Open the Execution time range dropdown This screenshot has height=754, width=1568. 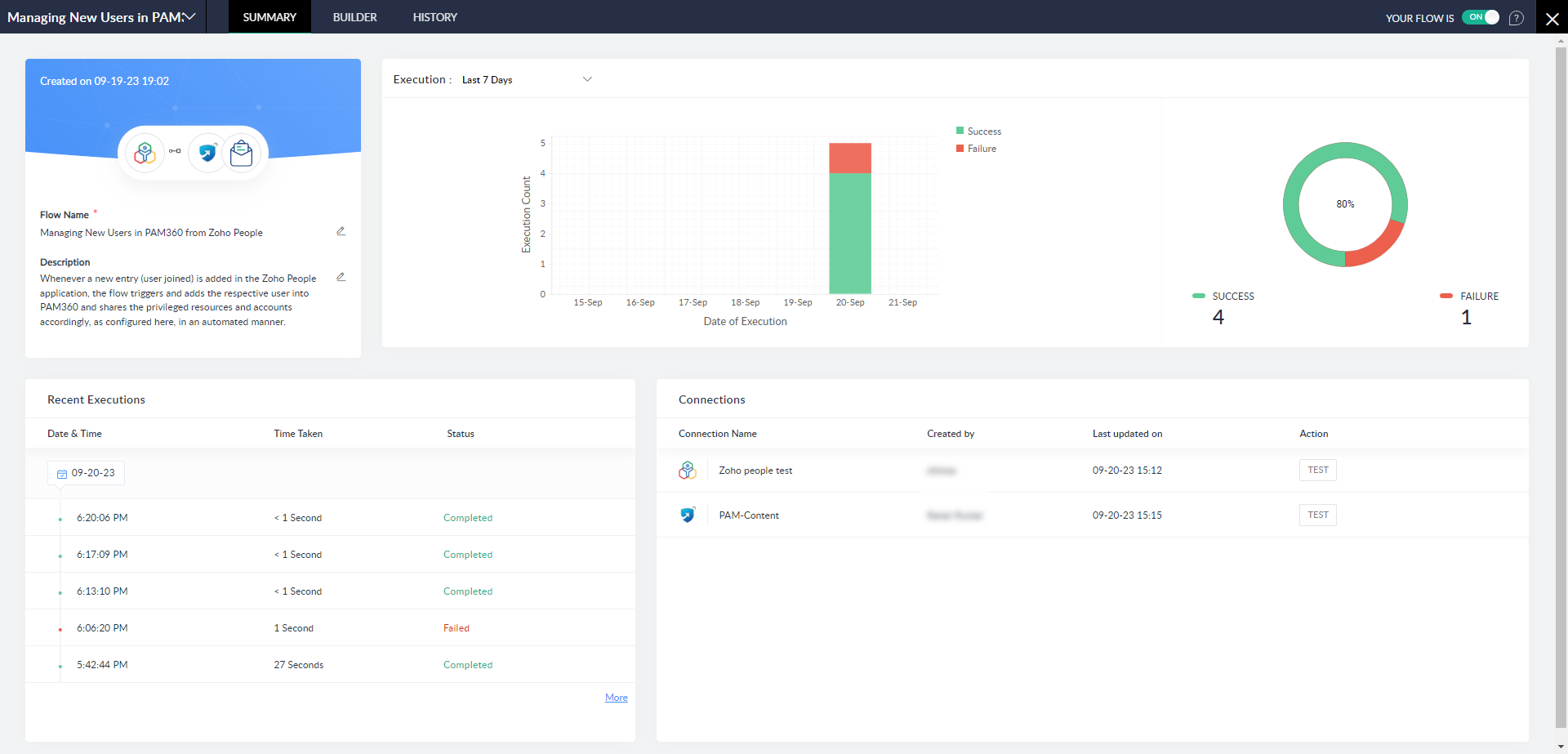pos(587,78)
